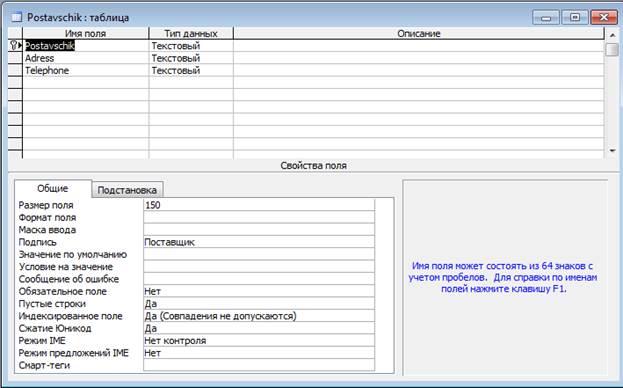Switch to the Общие tab
The width and height of the screenshot is (623, 388).
pyautogui.click(x=52, y=188)
